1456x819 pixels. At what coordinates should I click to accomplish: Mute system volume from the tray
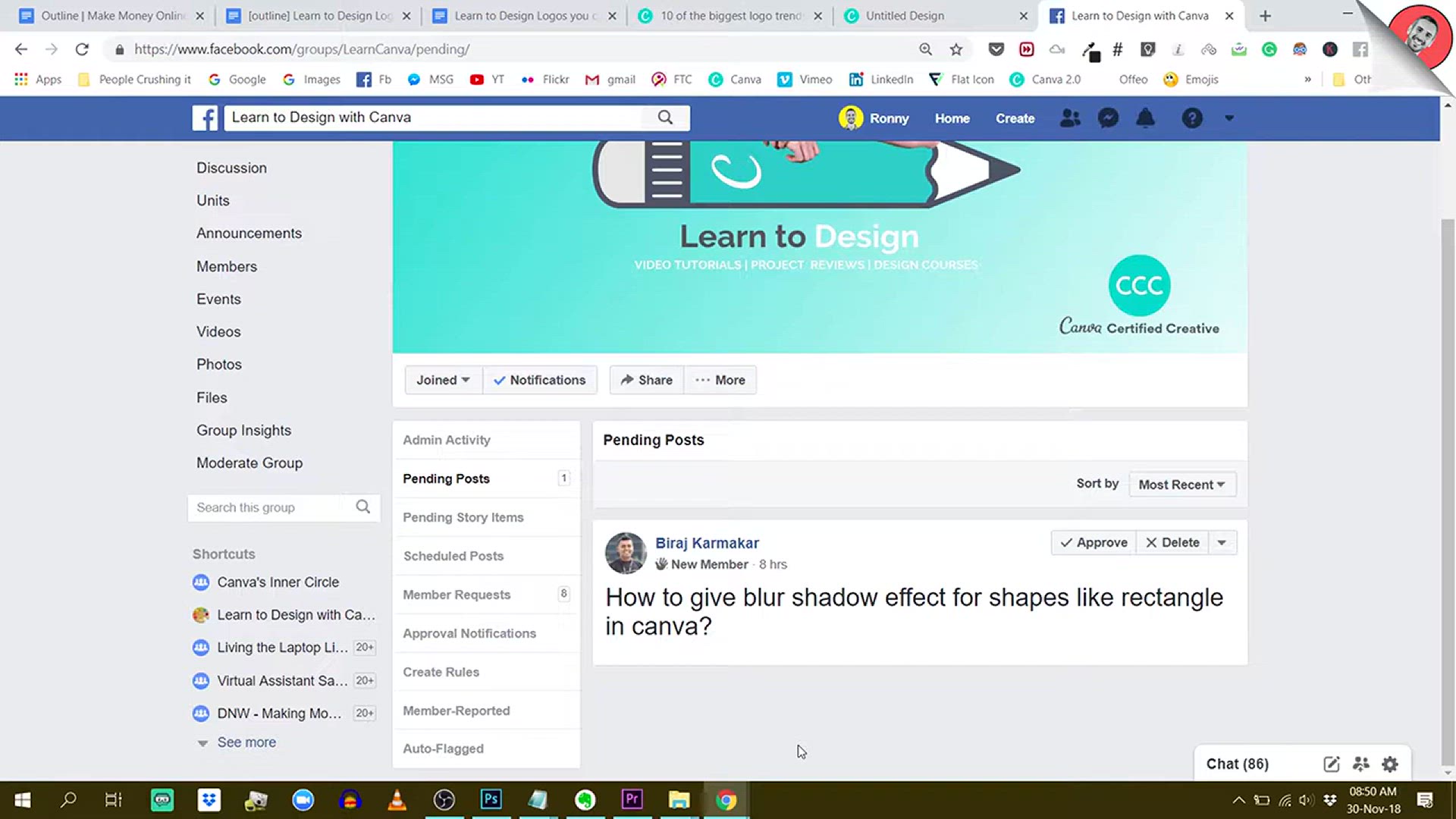[1305, 799]
